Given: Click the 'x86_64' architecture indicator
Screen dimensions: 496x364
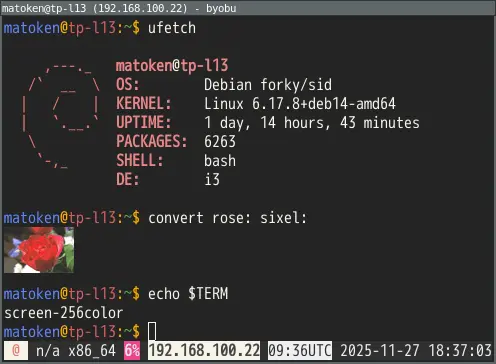Looking at the screenshot, I should click(x=92, y=351).
